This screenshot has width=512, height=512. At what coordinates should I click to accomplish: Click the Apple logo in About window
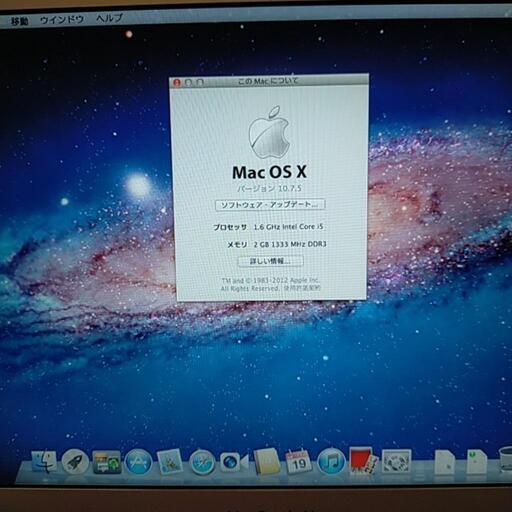coord(269,132)
